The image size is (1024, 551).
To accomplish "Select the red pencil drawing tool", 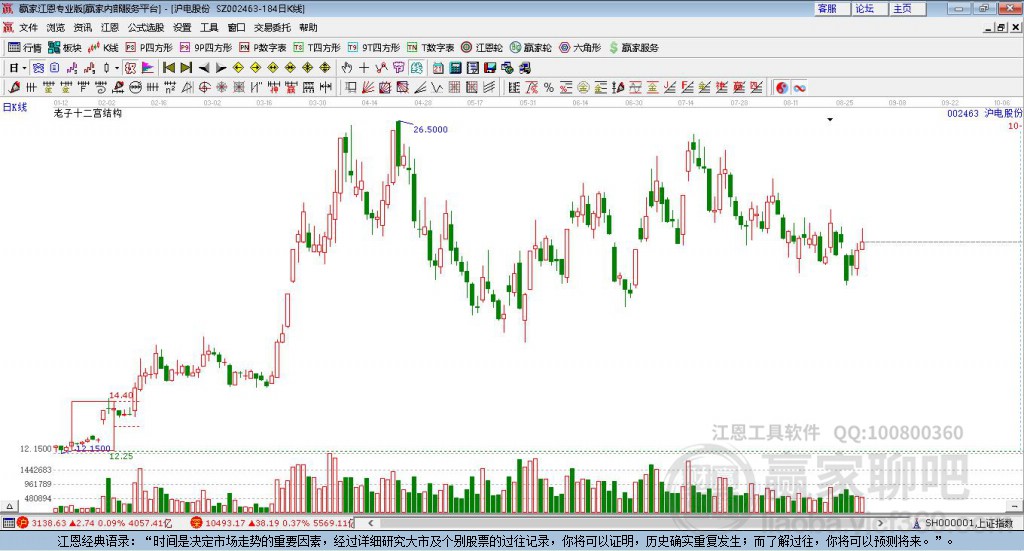I will pyautogui.click(x=14, y=87).
